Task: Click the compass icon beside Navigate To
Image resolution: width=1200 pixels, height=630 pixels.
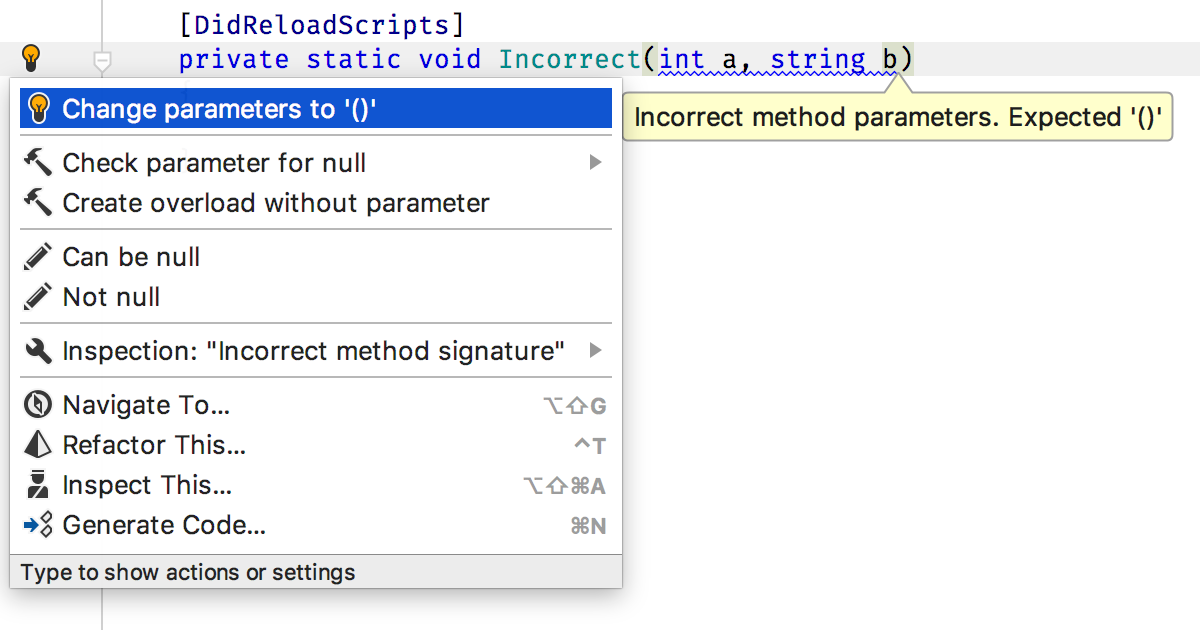Action: tap(38, 405)
